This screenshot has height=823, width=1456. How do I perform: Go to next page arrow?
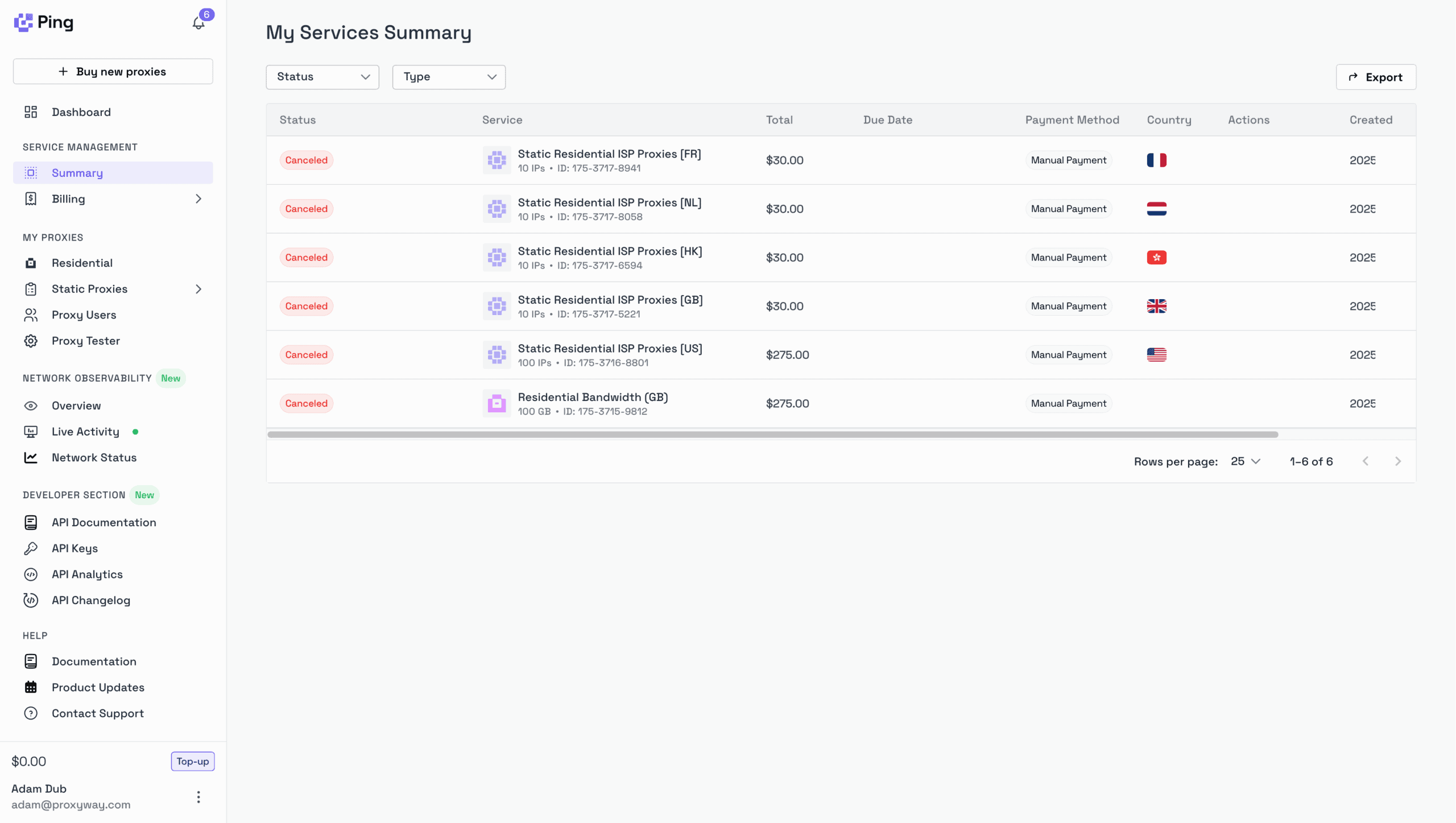pos(1398,461)
